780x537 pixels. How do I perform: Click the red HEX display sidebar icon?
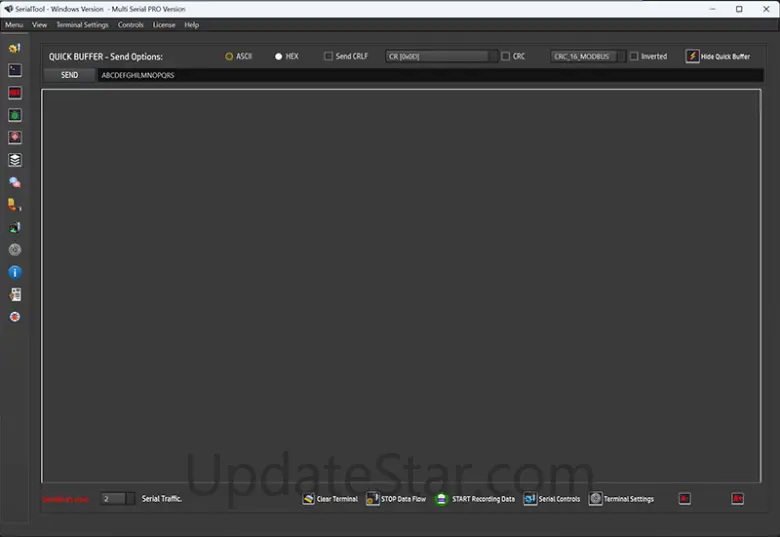(15, 93)
